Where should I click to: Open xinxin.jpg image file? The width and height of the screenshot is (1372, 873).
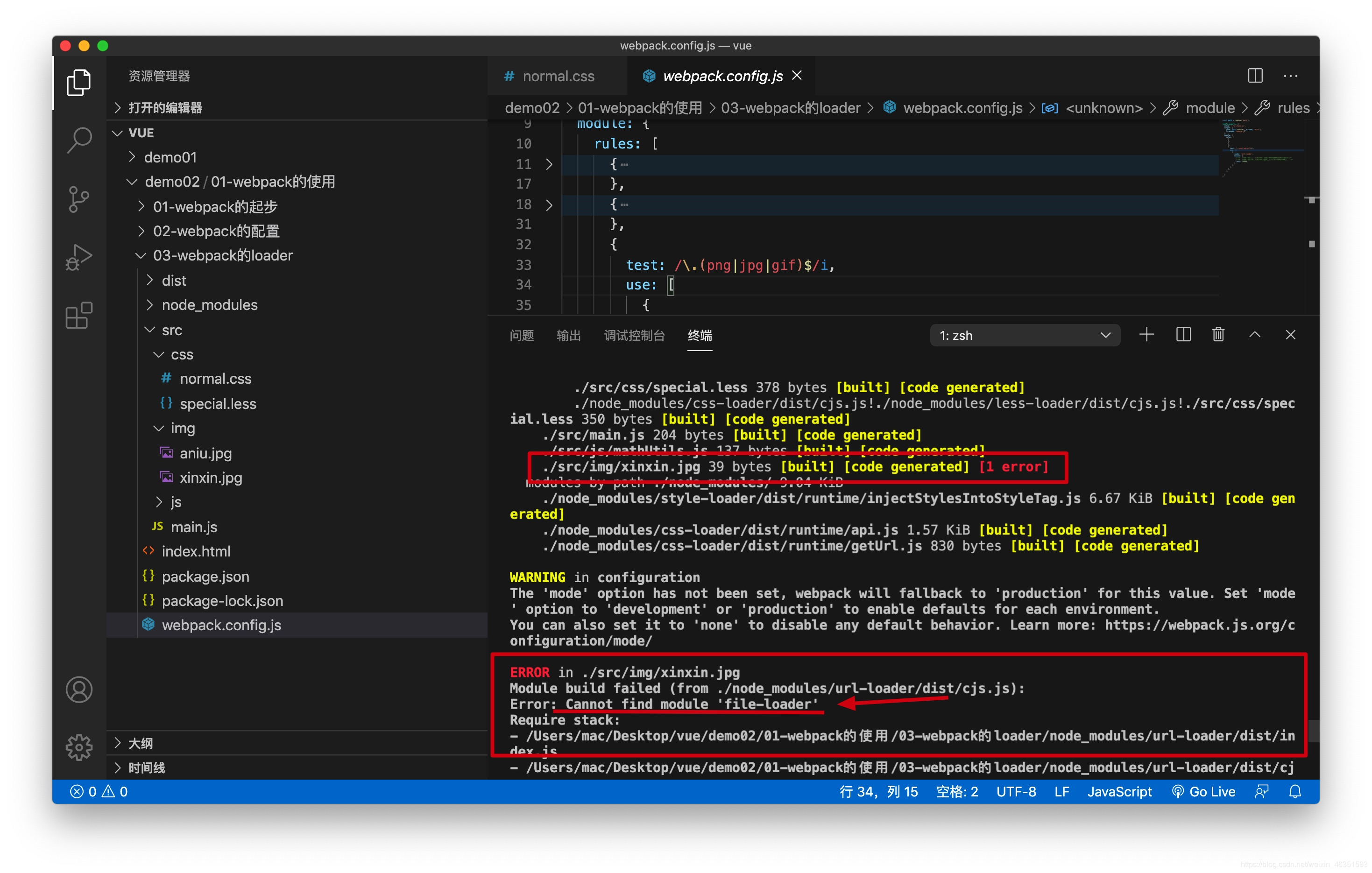297,477
